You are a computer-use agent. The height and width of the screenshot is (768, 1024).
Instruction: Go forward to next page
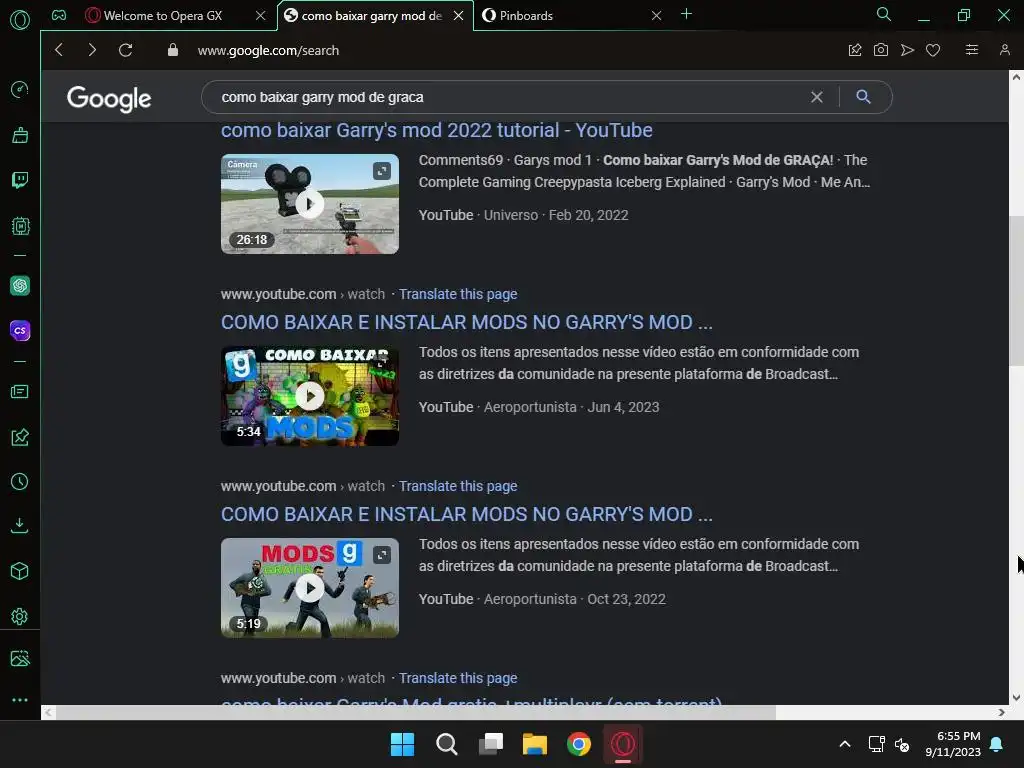pyautogui.click(x=92, y=50)
